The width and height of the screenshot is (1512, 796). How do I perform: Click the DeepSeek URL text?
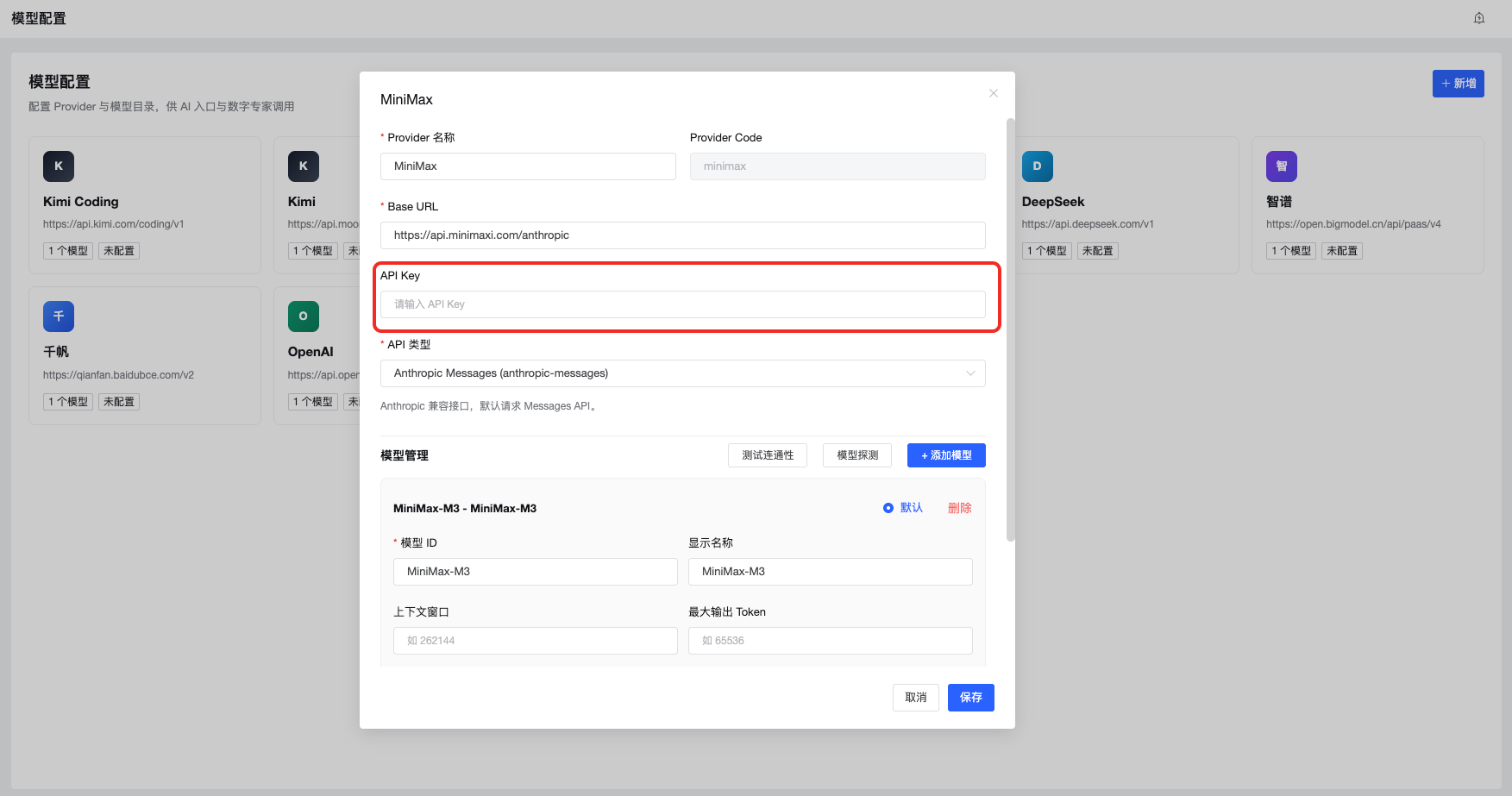pos(1088,224)
